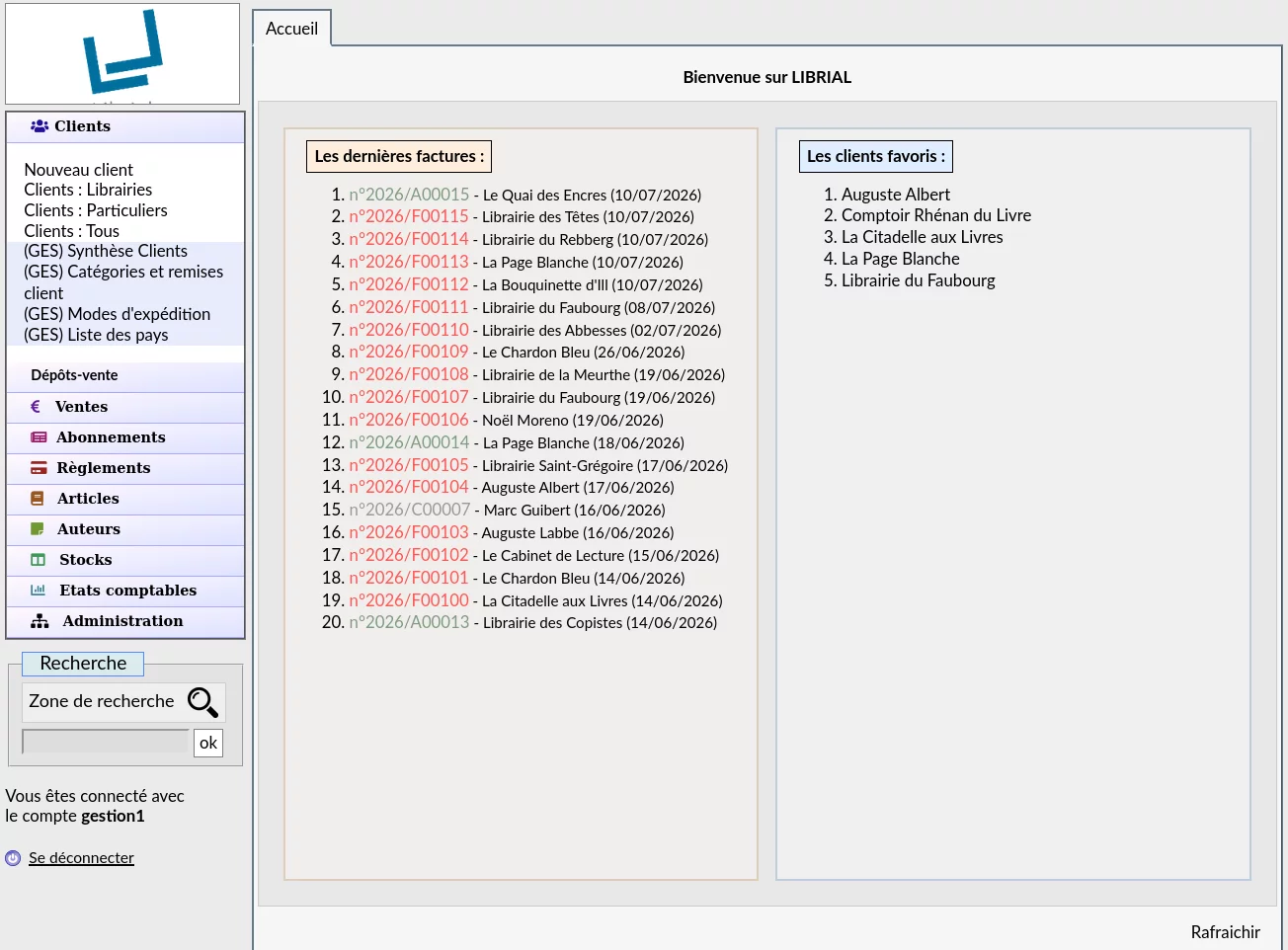Select Clients : Librairies
The height and width of the screenshot is (950, 1288).
[x=88, y=190]
